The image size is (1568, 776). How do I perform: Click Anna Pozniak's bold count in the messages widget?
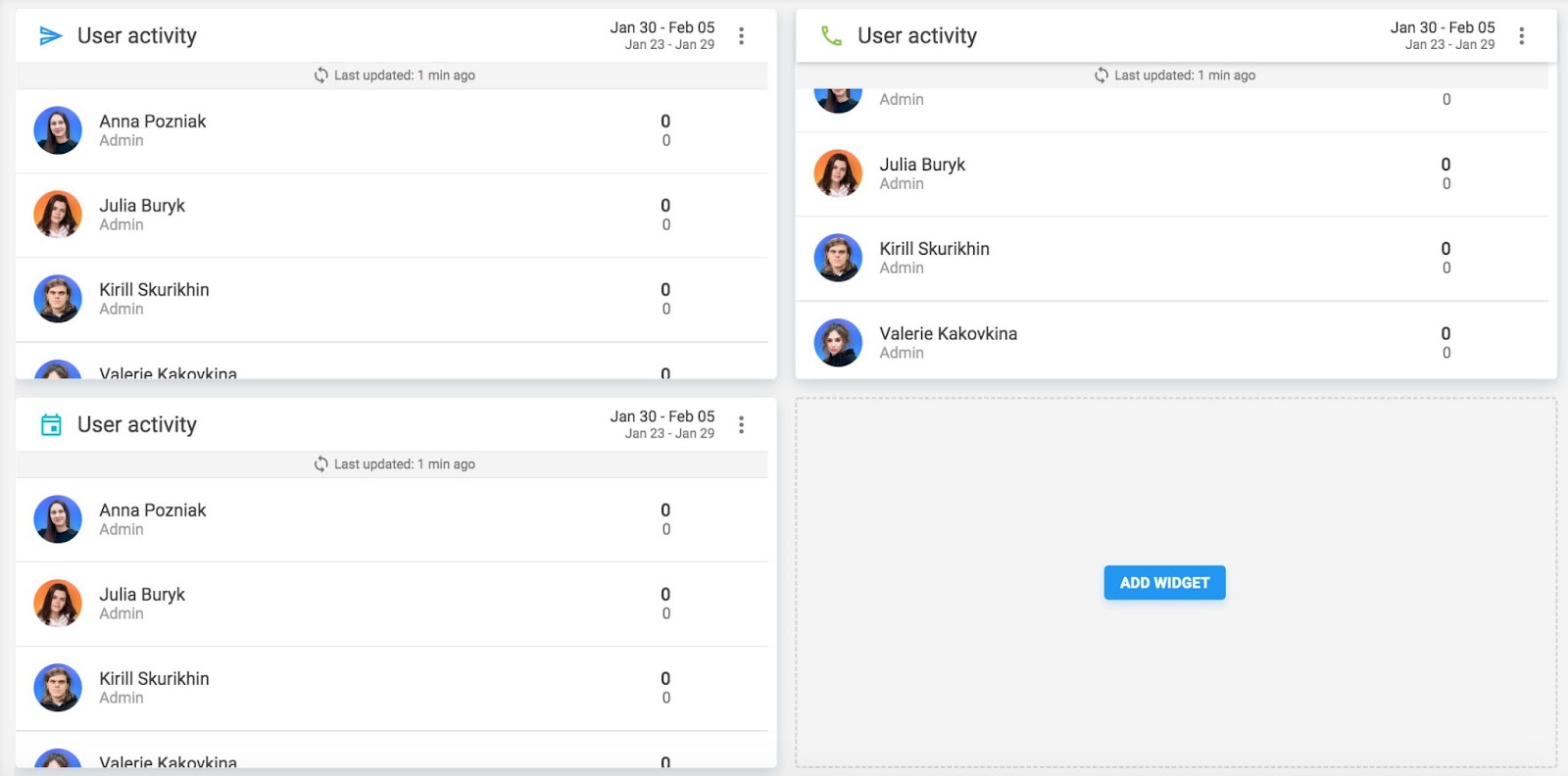point(665,121)
